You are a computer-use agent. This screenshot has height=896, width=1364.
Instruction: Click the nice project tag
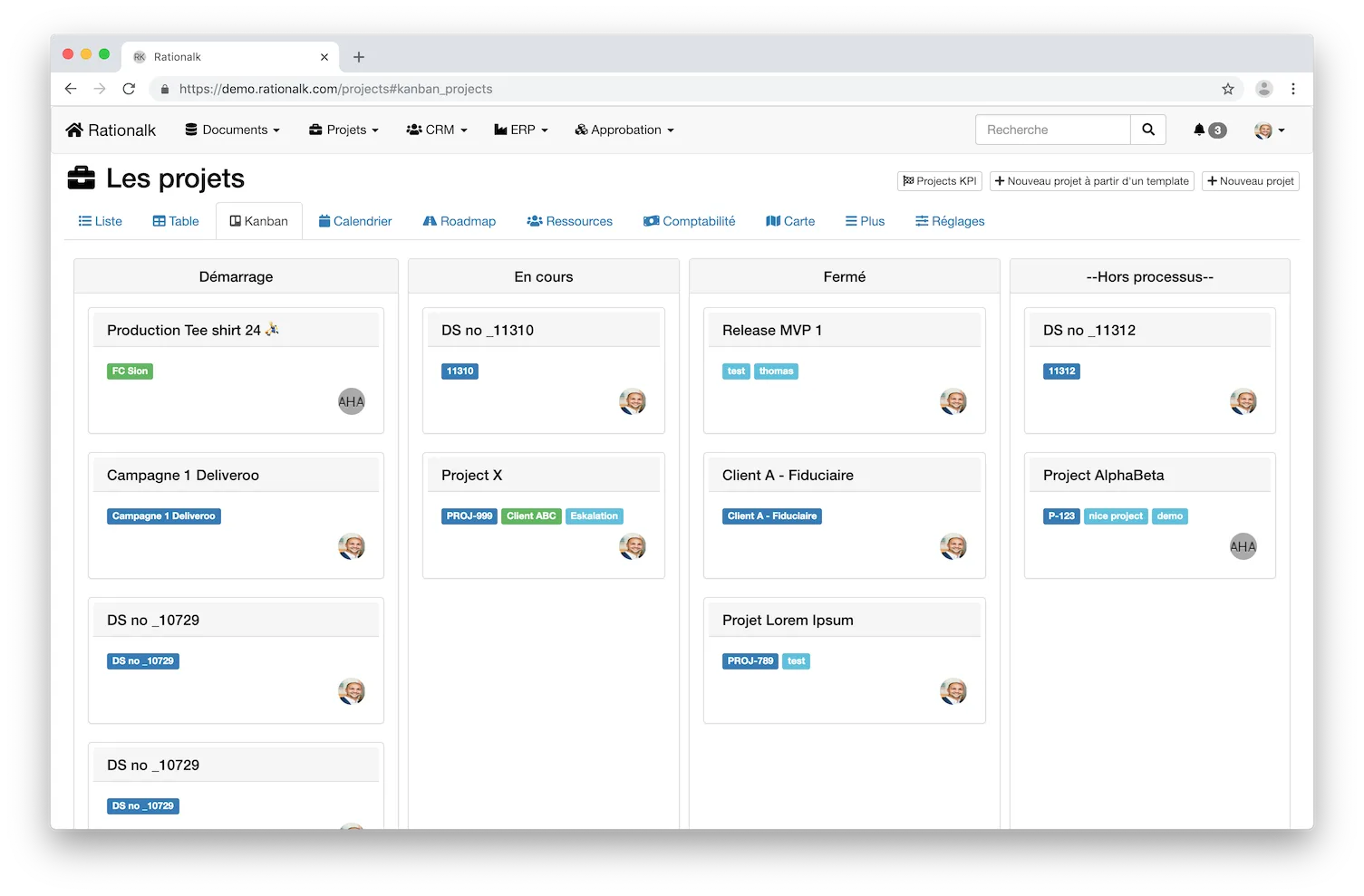pos(1116,515)
